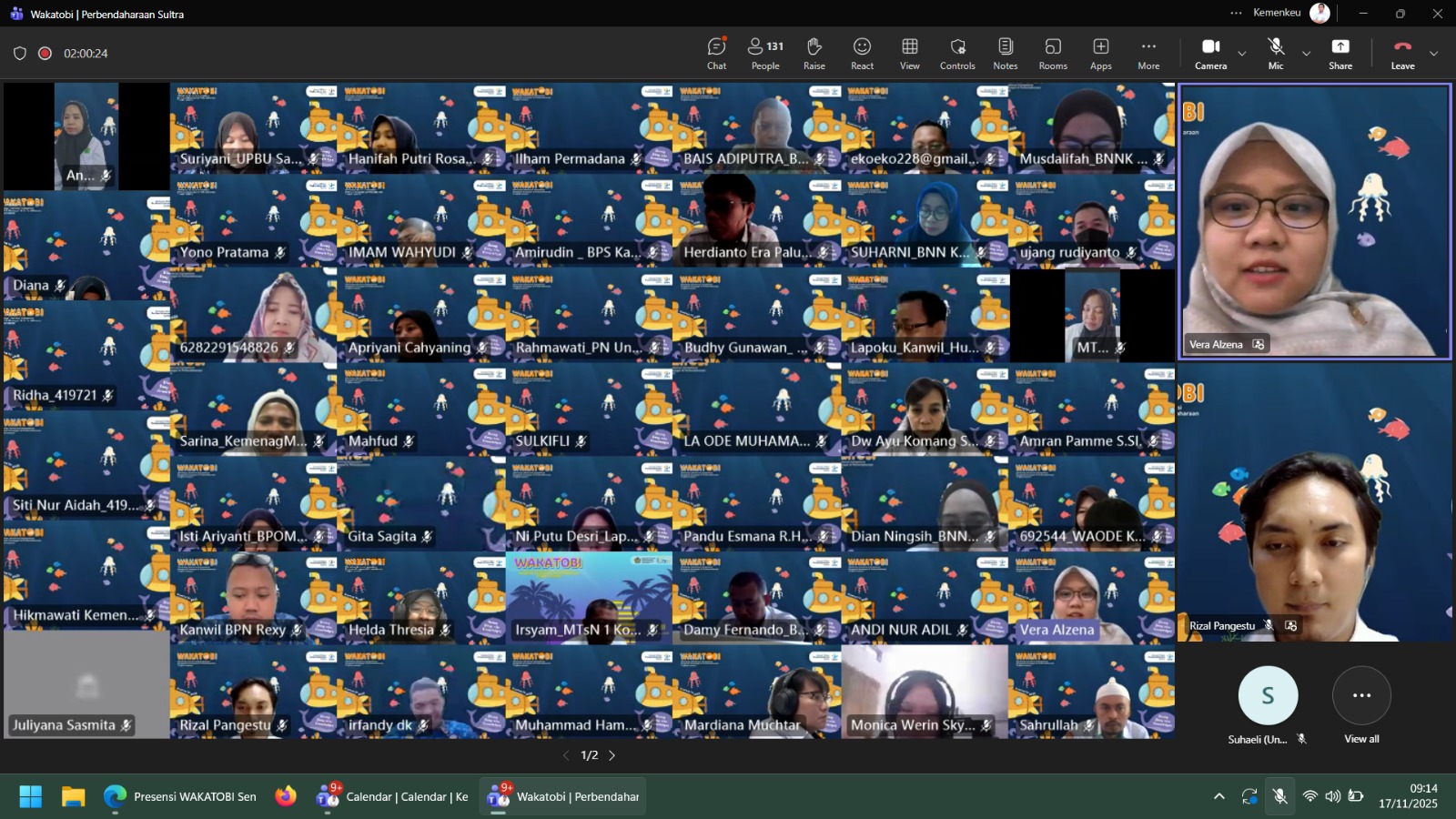The image size is (1456, 819).
Task: Leave the meeting
Action: pyautogui.click(x=1402, y=53)
